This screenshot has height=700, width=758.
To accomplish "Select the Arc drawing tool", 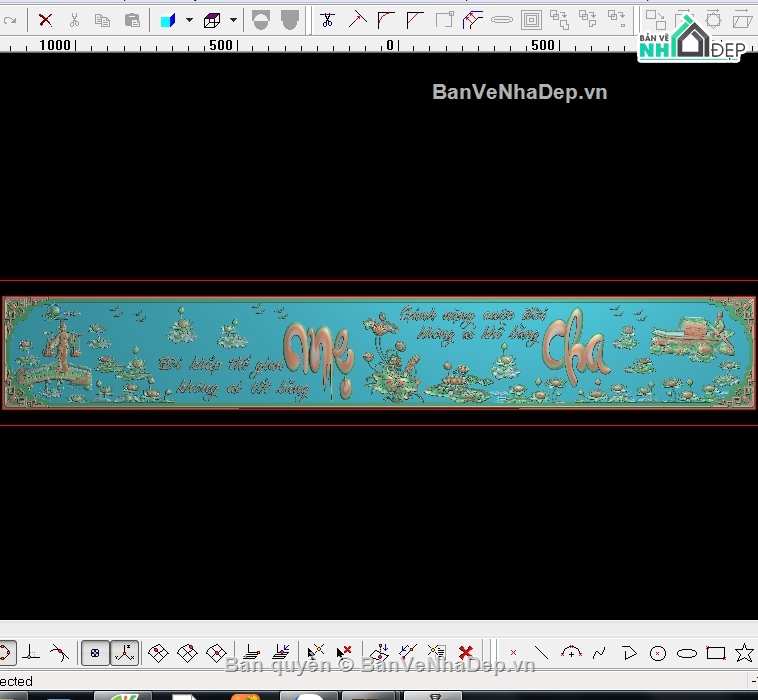I will pos(571,653).
